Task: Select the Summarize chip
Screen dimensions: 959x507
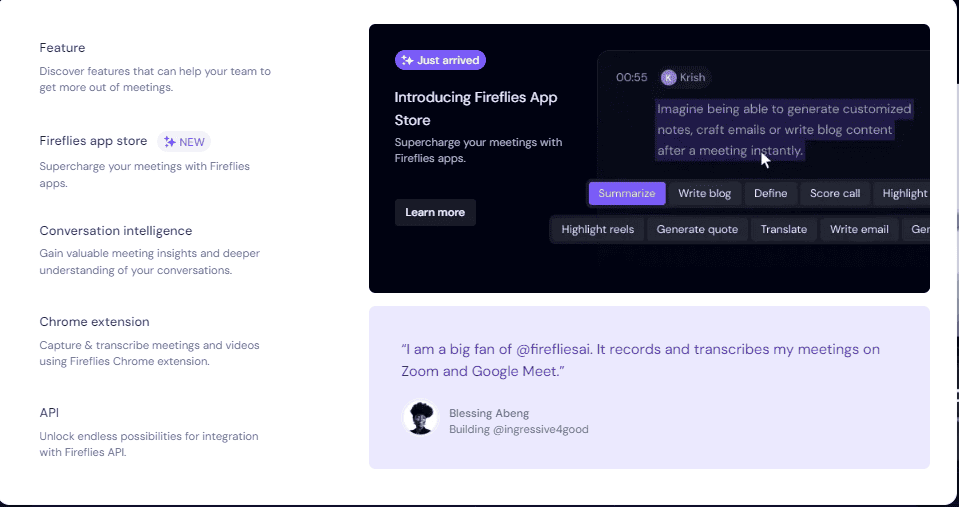Action: click(x=627, y=194)
